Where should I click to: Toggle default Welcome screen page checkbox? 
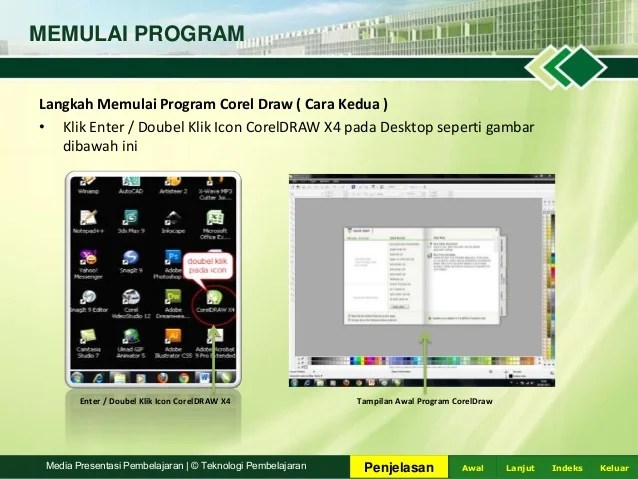350,316
